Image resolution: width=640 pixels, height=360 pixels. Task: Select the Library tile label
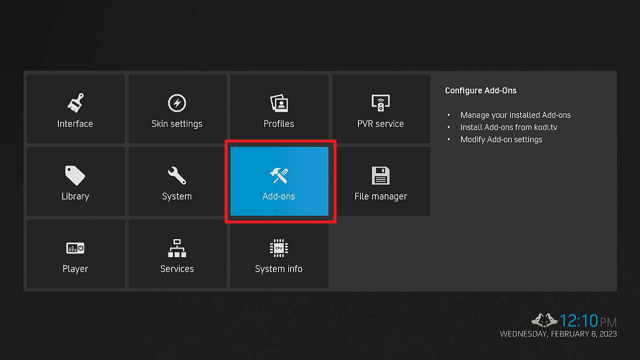pyautogui.click(x=75, y=196)
